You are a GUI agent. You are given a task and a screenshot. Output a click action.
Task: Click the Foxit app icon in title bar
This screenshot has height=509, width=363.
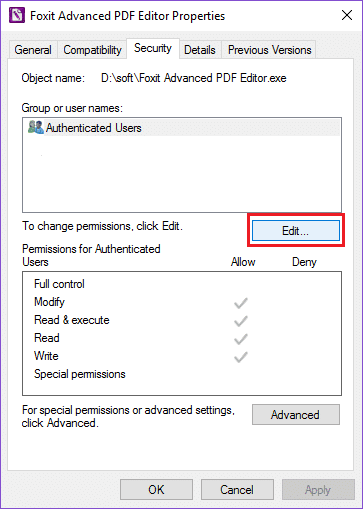coord(17,15)
